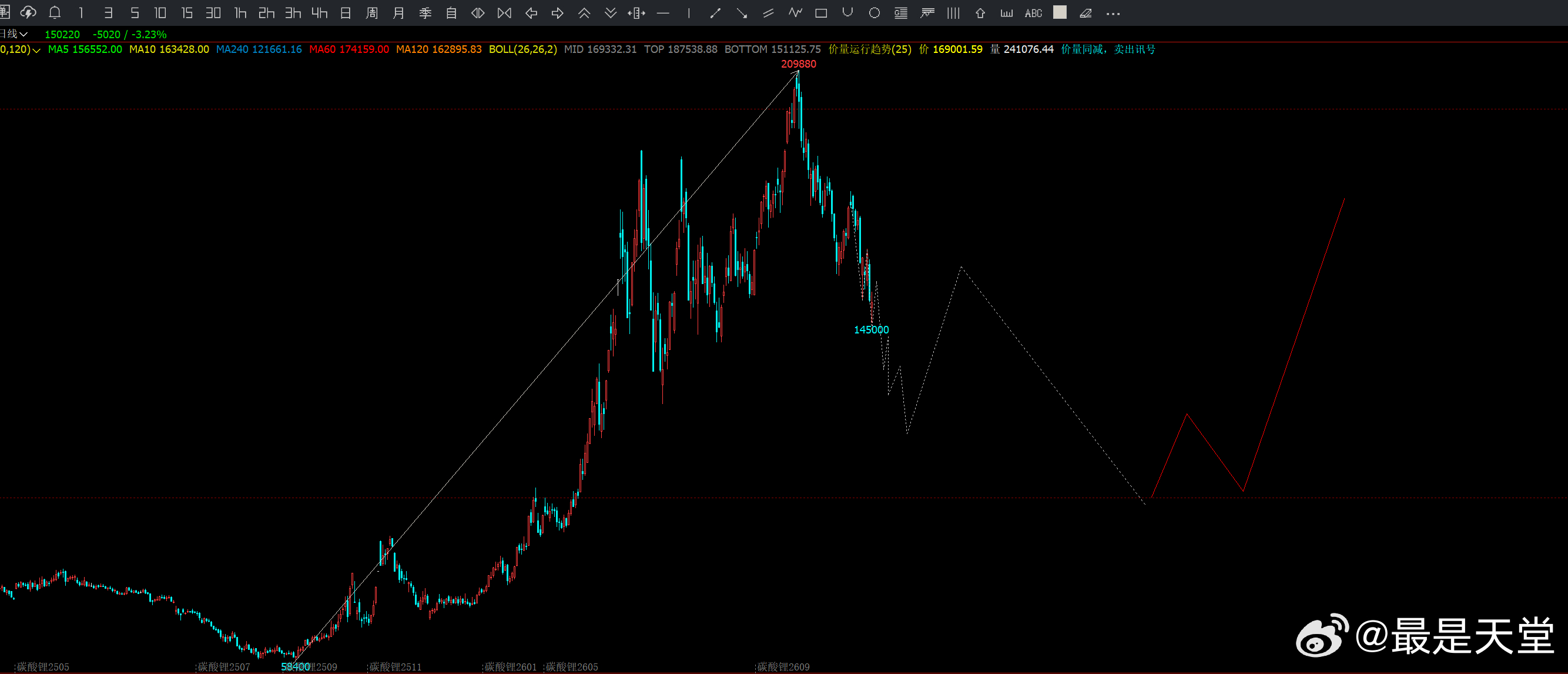Click the double chevron down icon
Image resolution: width=1568 pixels, height=674 pixels.
(x=611, y=13)
